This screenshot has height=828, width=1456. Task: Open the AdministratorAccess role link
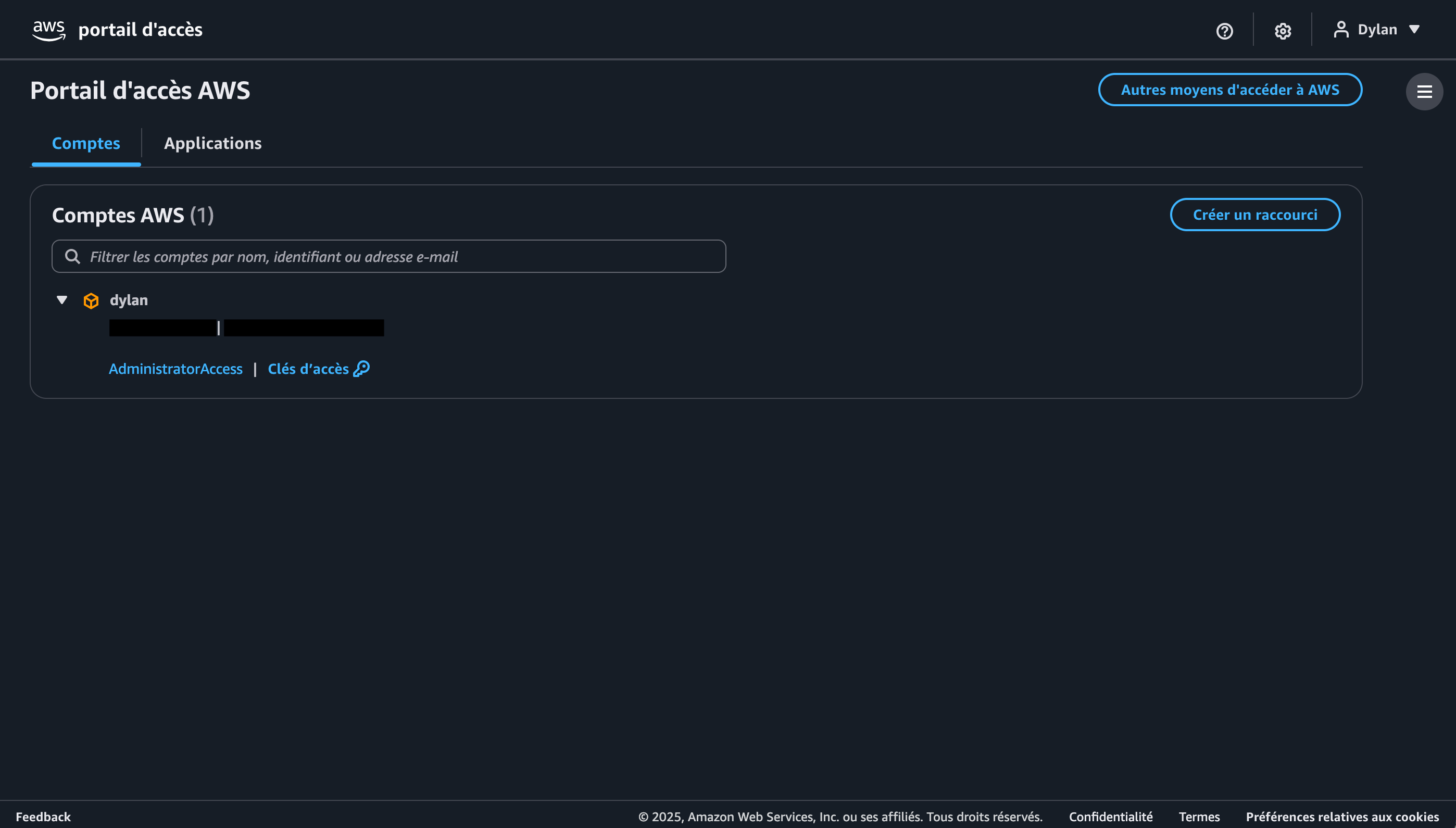(x=175, y=369)
